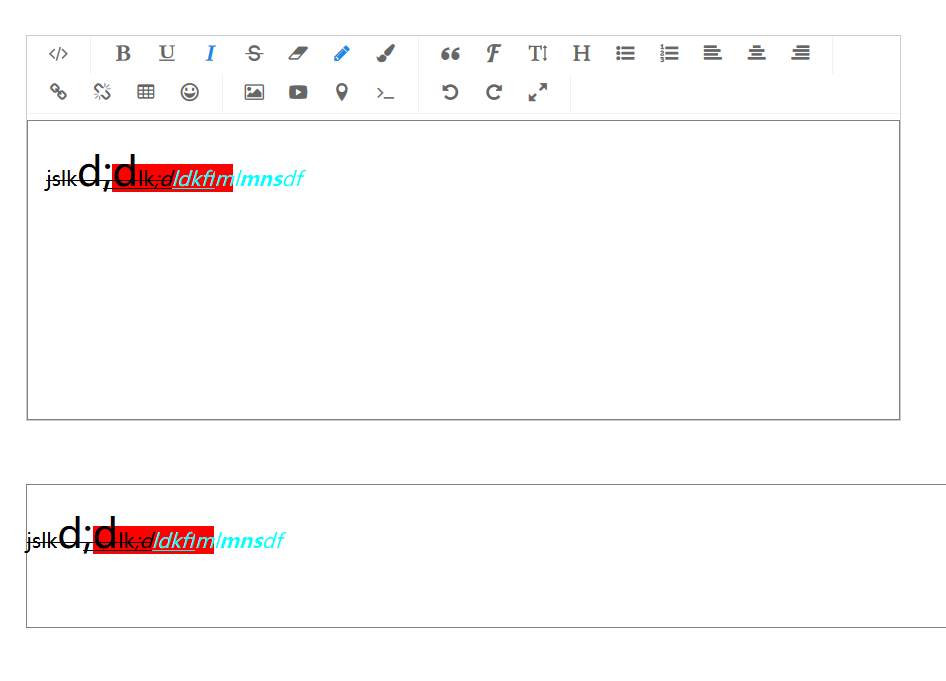Toggle underline formatting

[x=167, y=54]
